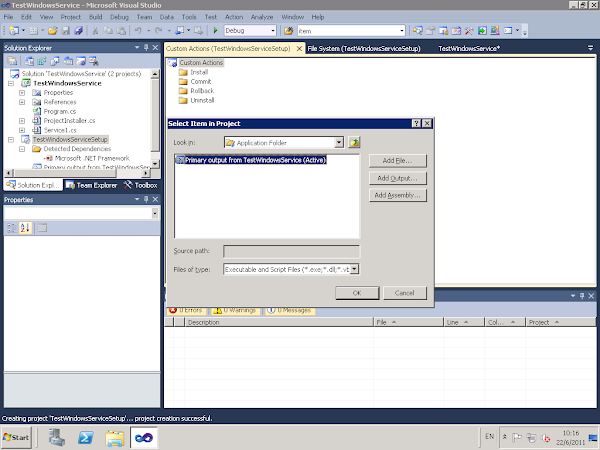Viewport: 600px width, 450px height.
Task: Switch to Team Explorer tab
Action: 91,185
